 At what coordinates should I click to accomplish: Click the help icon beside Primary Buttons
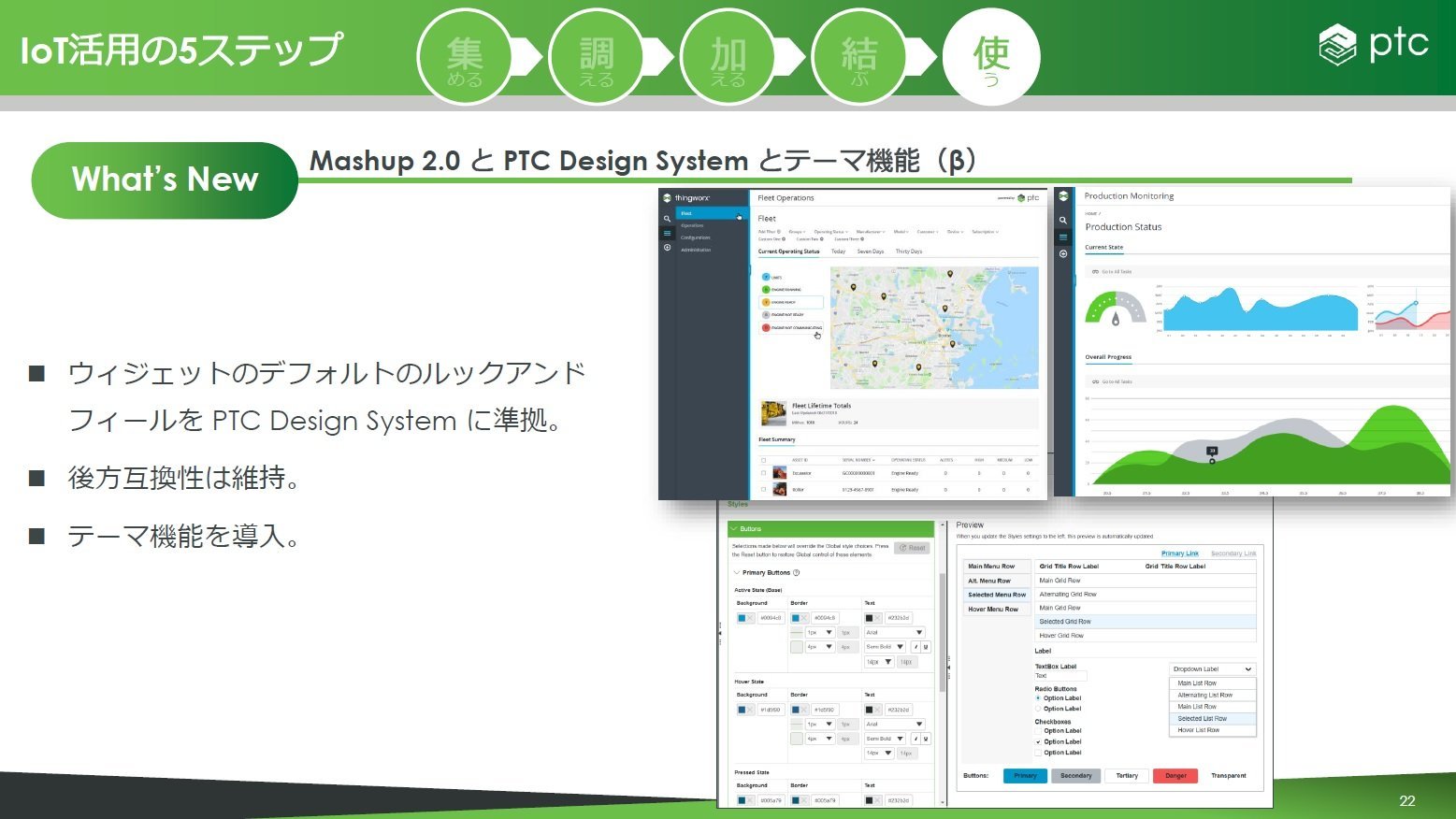[x=796, y=573]
